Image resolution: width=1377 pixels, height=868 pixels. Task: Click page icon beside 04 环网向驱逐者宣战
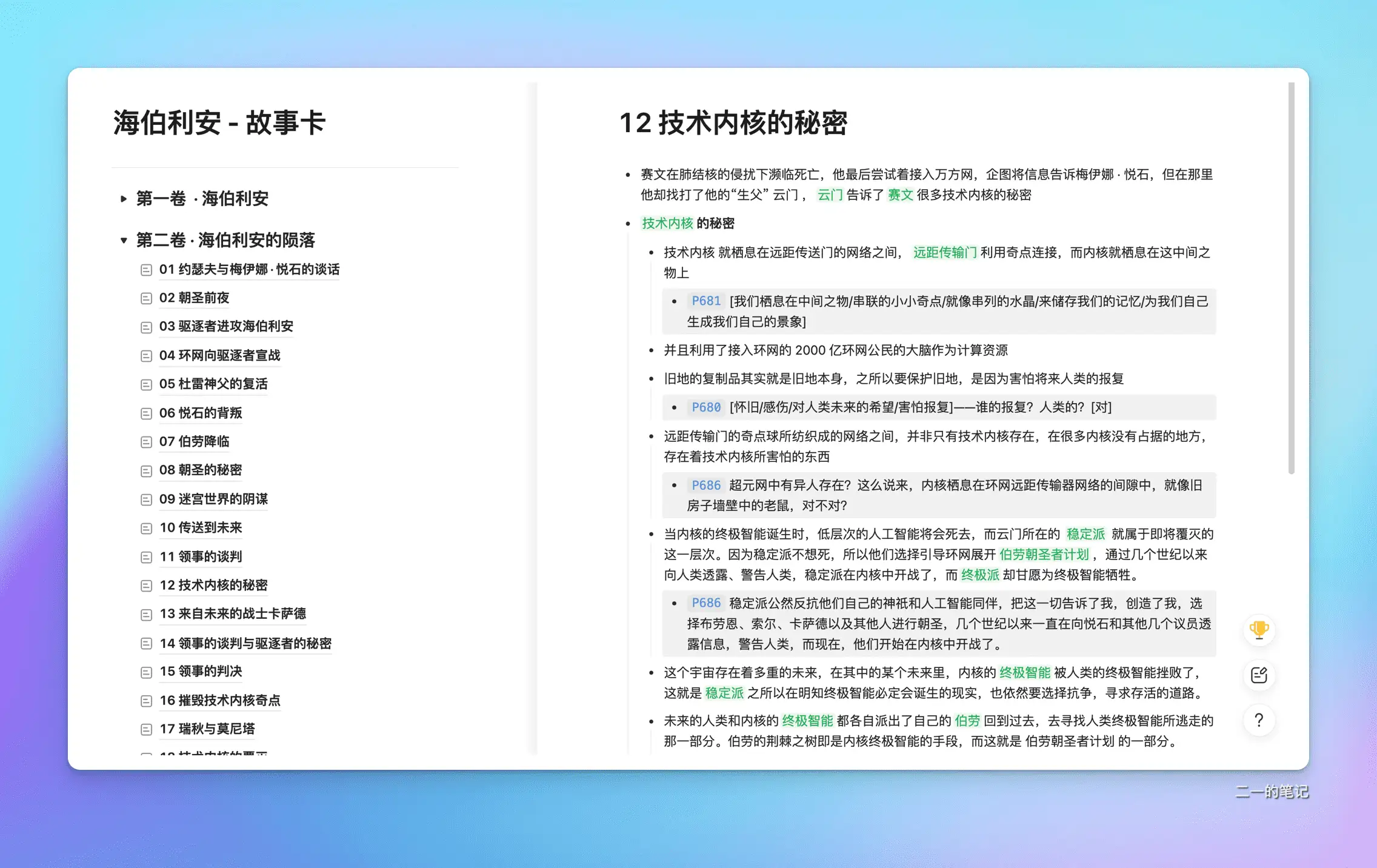(x=146, y=356)
